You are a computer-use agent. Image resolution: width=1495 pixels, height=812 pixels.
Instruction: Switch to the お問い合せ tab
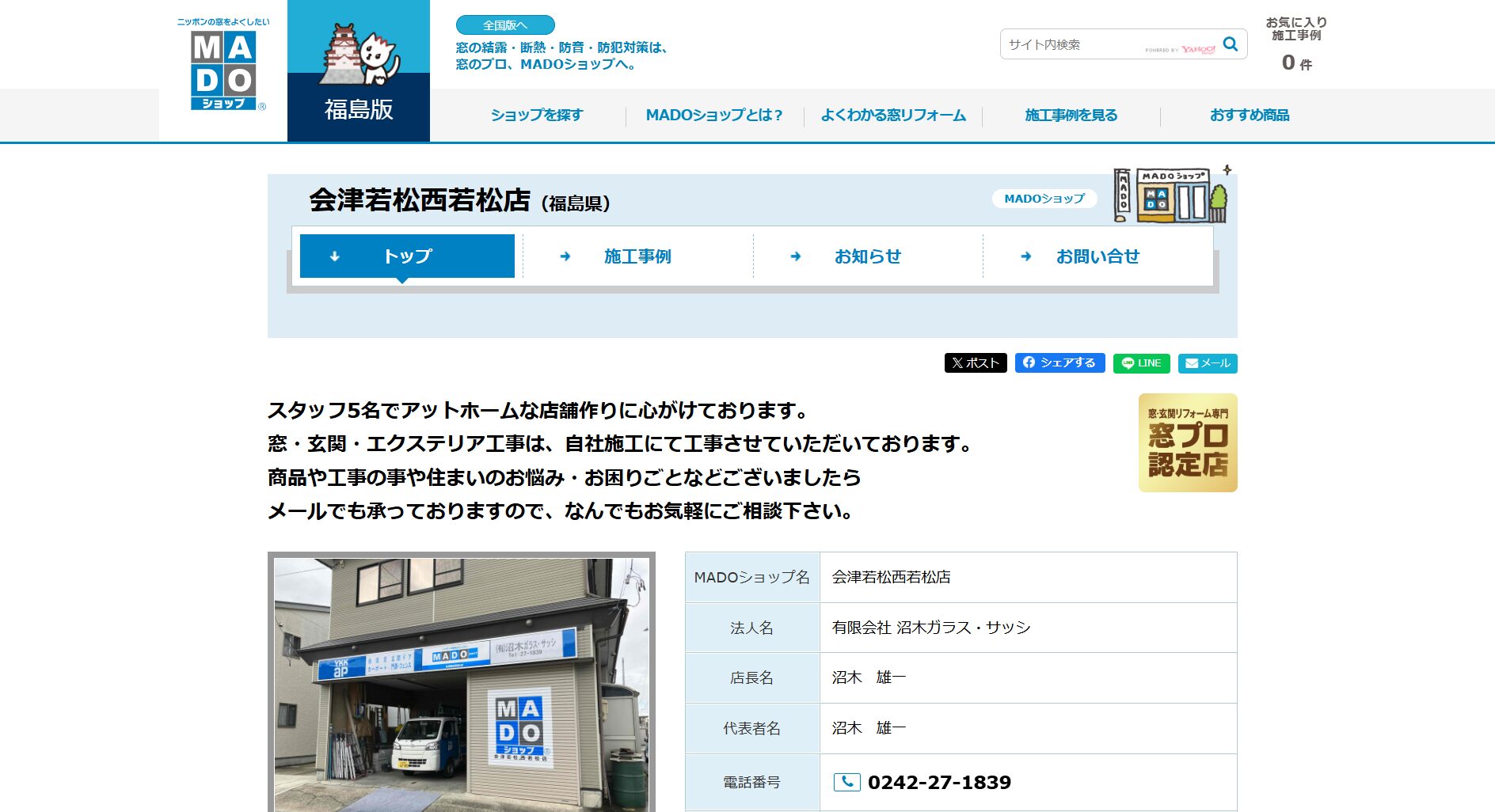pos(1097,256)
